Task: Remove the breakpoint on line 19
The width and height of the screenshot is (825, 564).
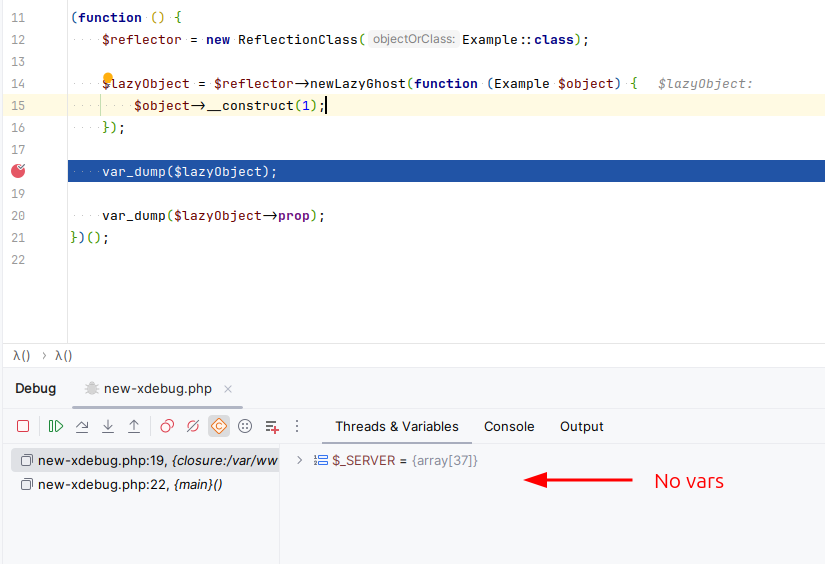Action: tap(18, 171)
